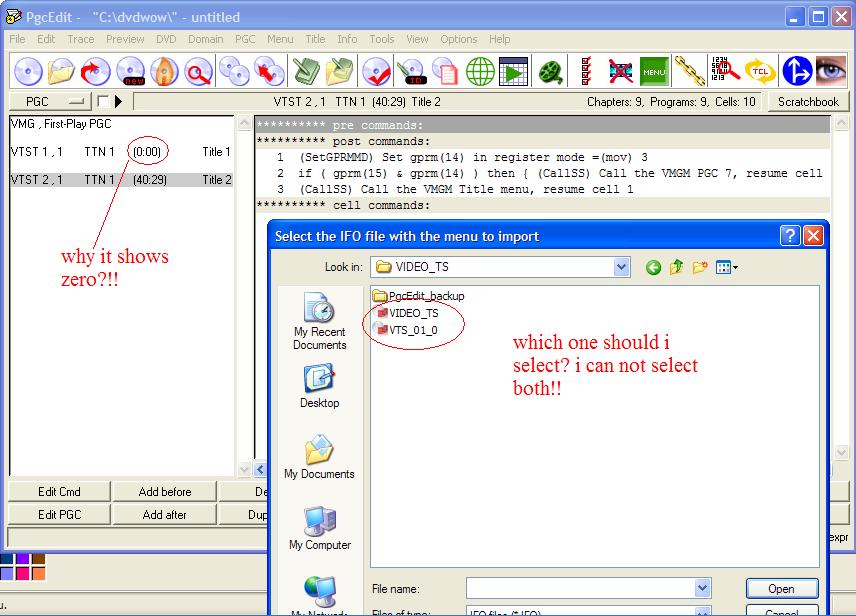Open My Documents in the places bar

[x=319, y=457]
